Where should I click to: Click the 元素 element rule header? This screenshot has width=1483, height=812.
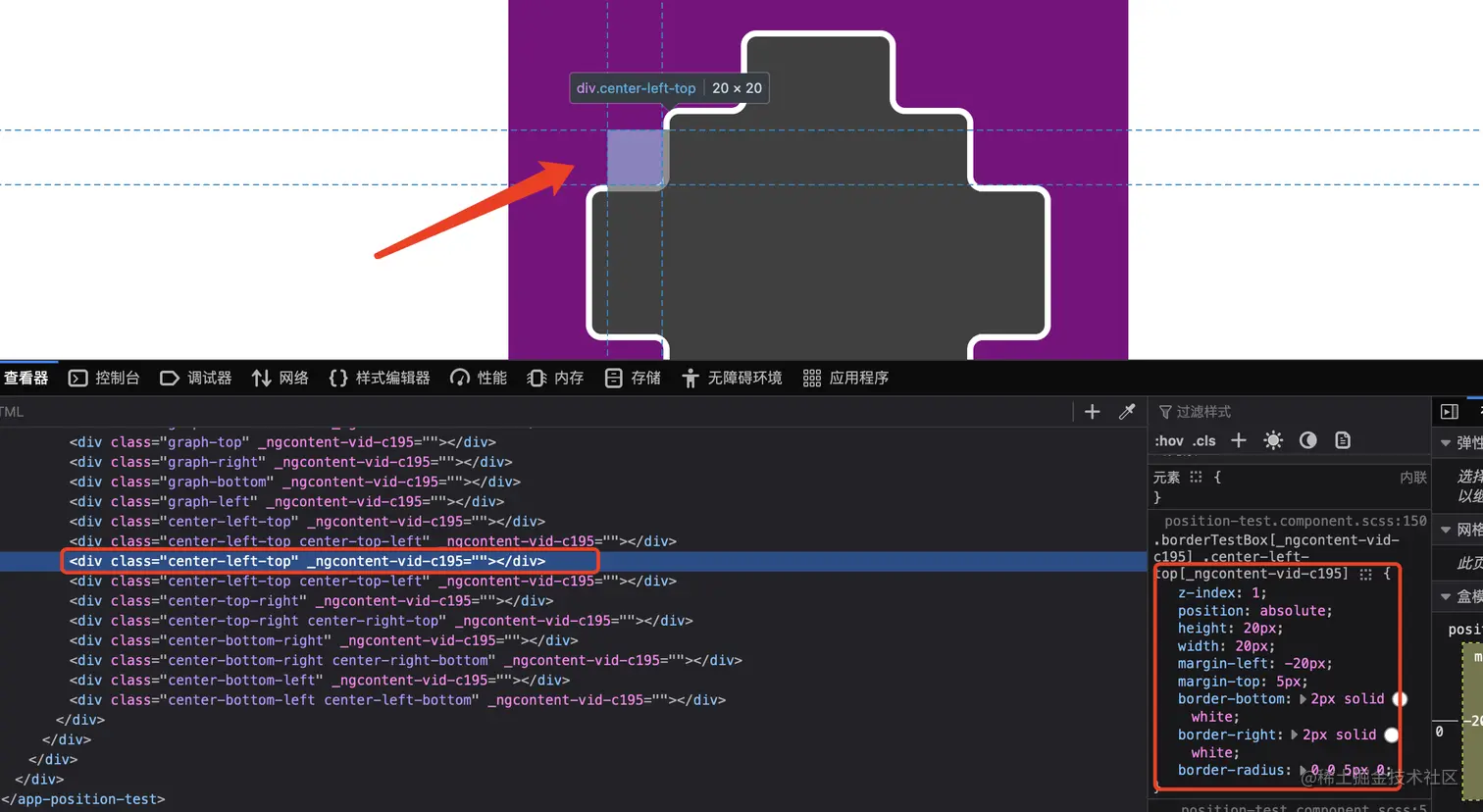coord(1166,478)
